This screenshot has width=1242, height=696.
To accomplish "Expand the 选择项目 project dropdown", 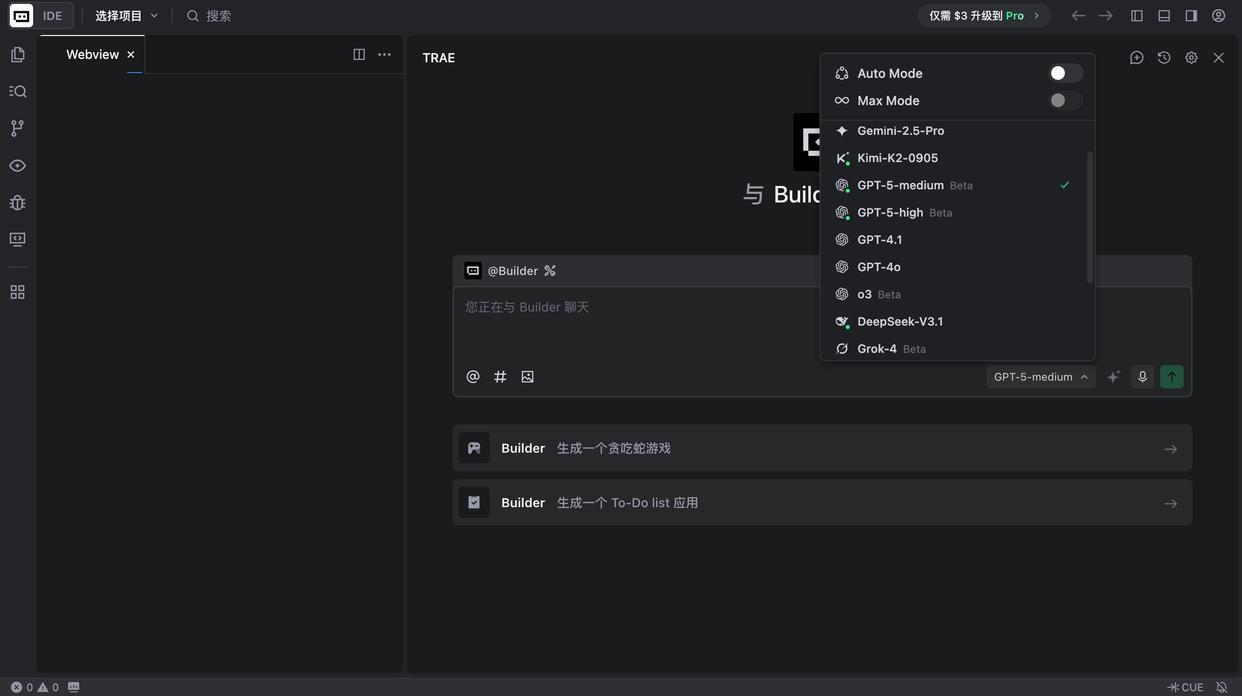I will [127, 16].
